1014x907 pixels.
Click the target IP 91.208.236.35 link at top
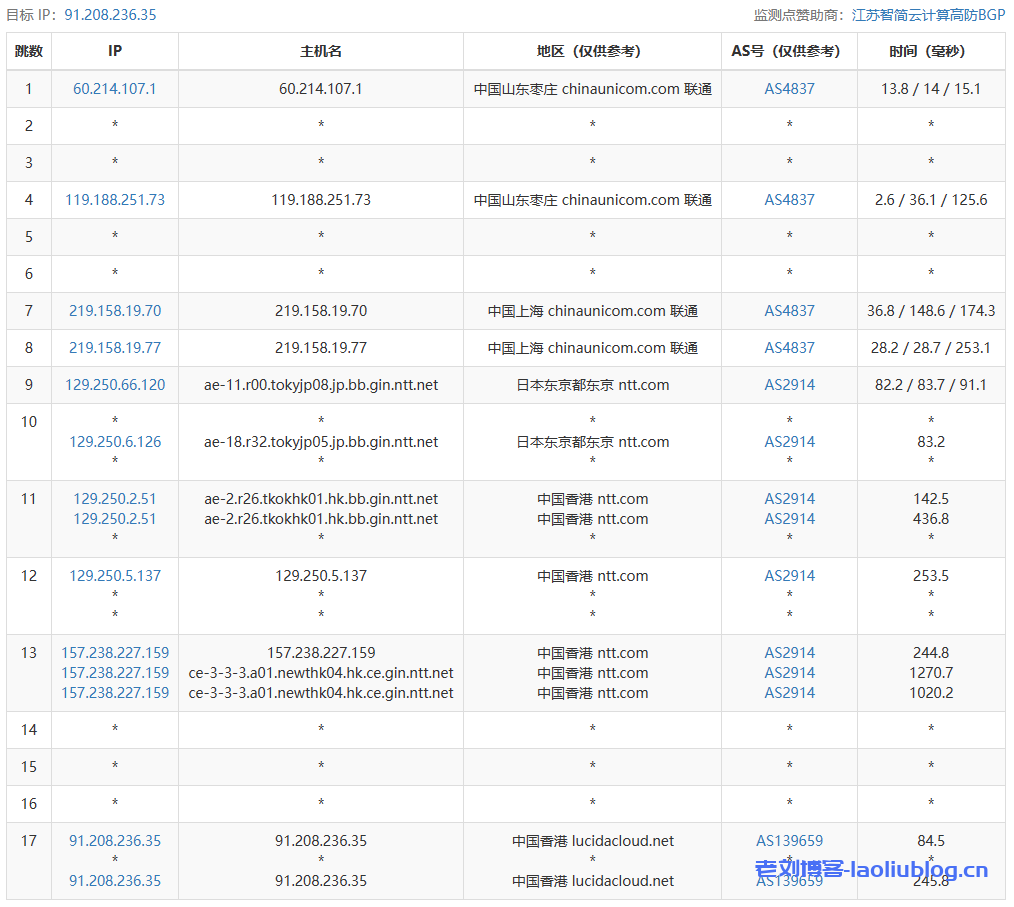coord(110,15)
